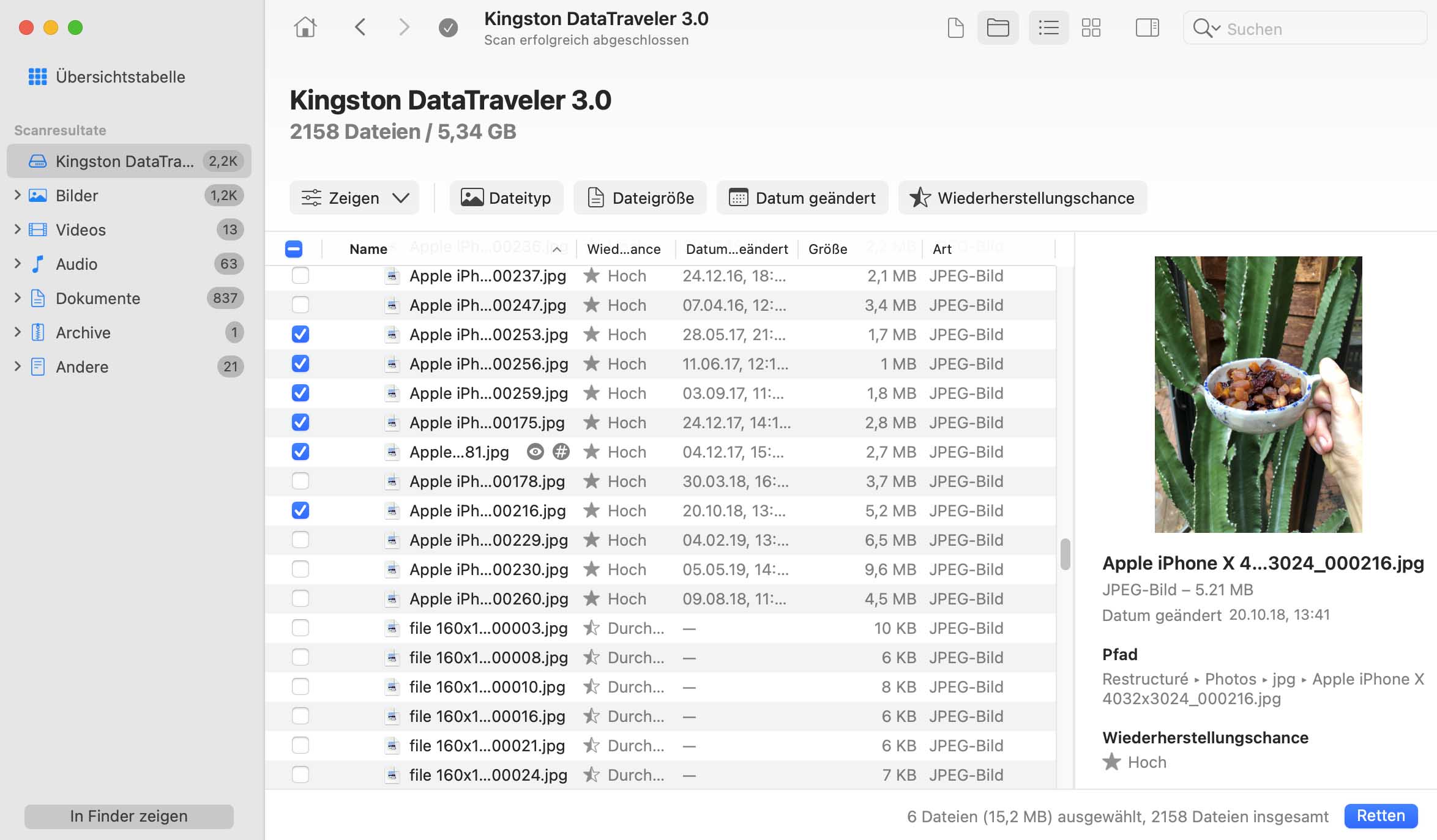Sort by Datum...eändert column header
1437x840 pixels.
(737, 249)
